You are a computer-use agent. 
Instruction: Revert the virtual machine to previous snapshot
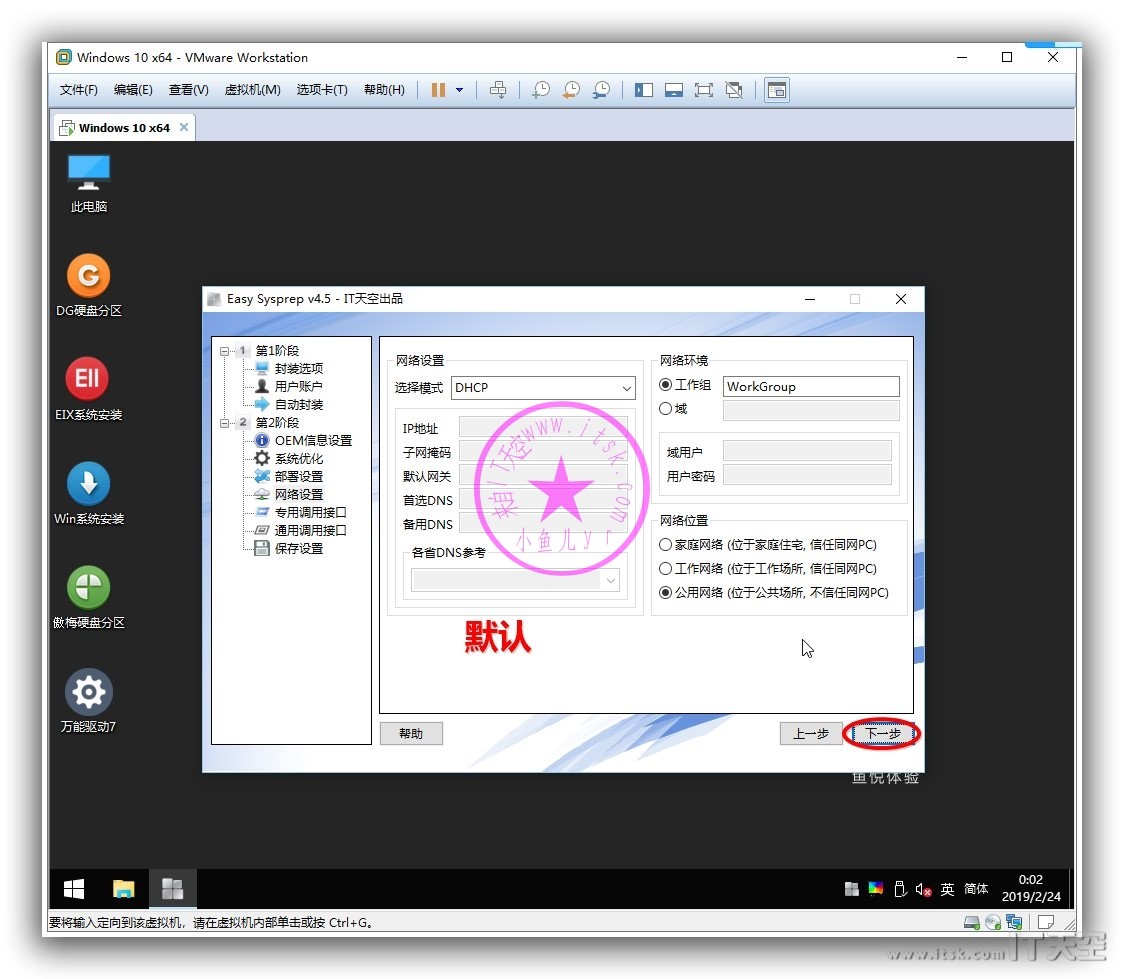coord(571,90)
